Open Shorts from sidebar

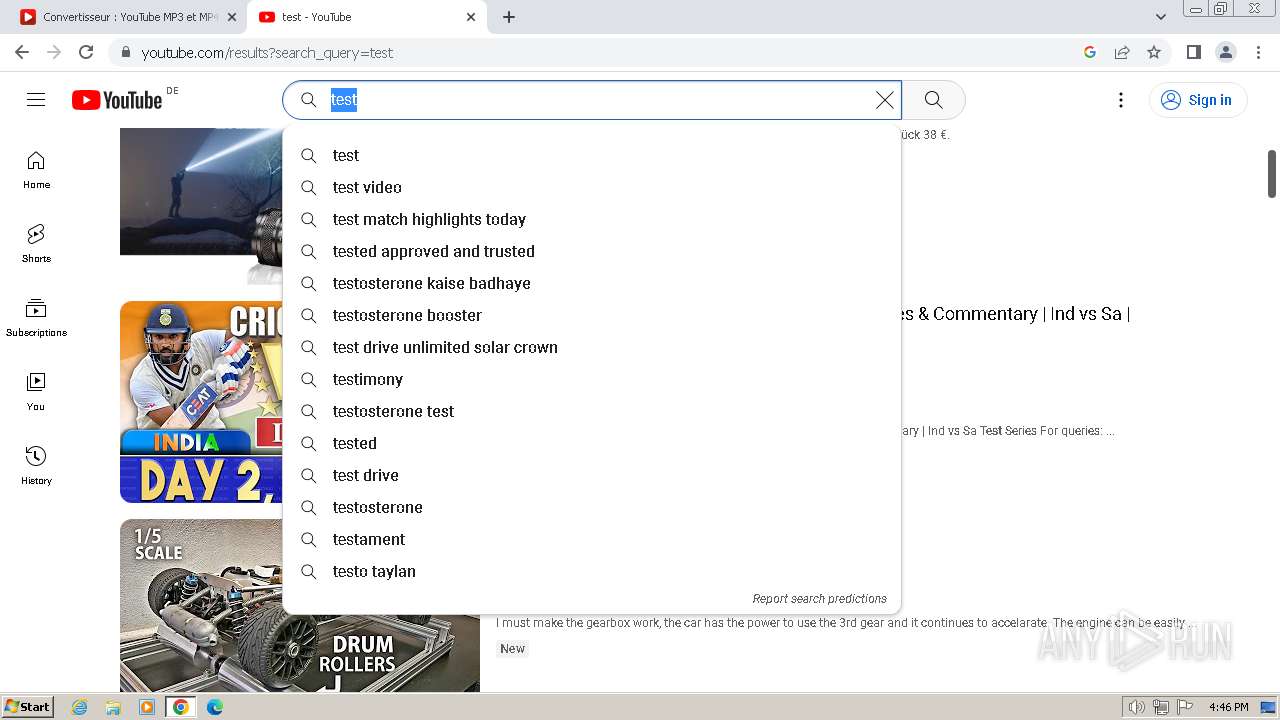click(36, 245)
